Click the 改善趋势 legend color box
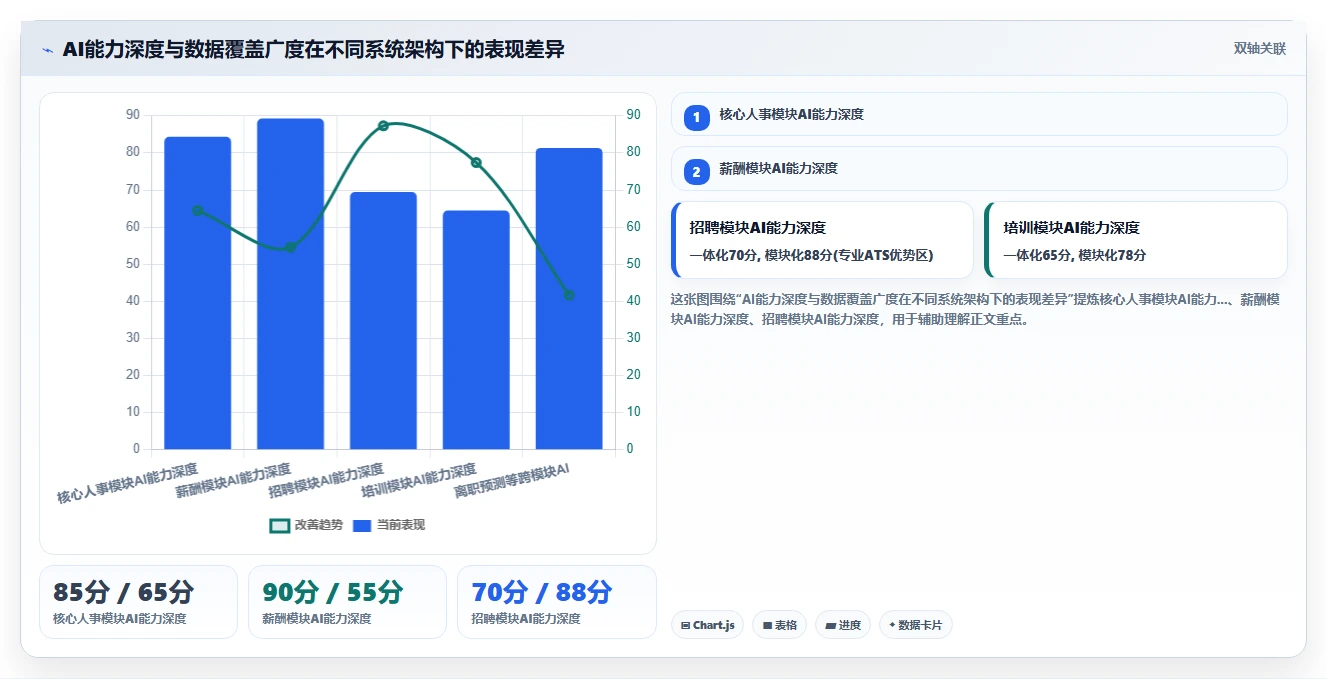The height and width of the screenshot is (679, 1327). [x=280, y=525]
